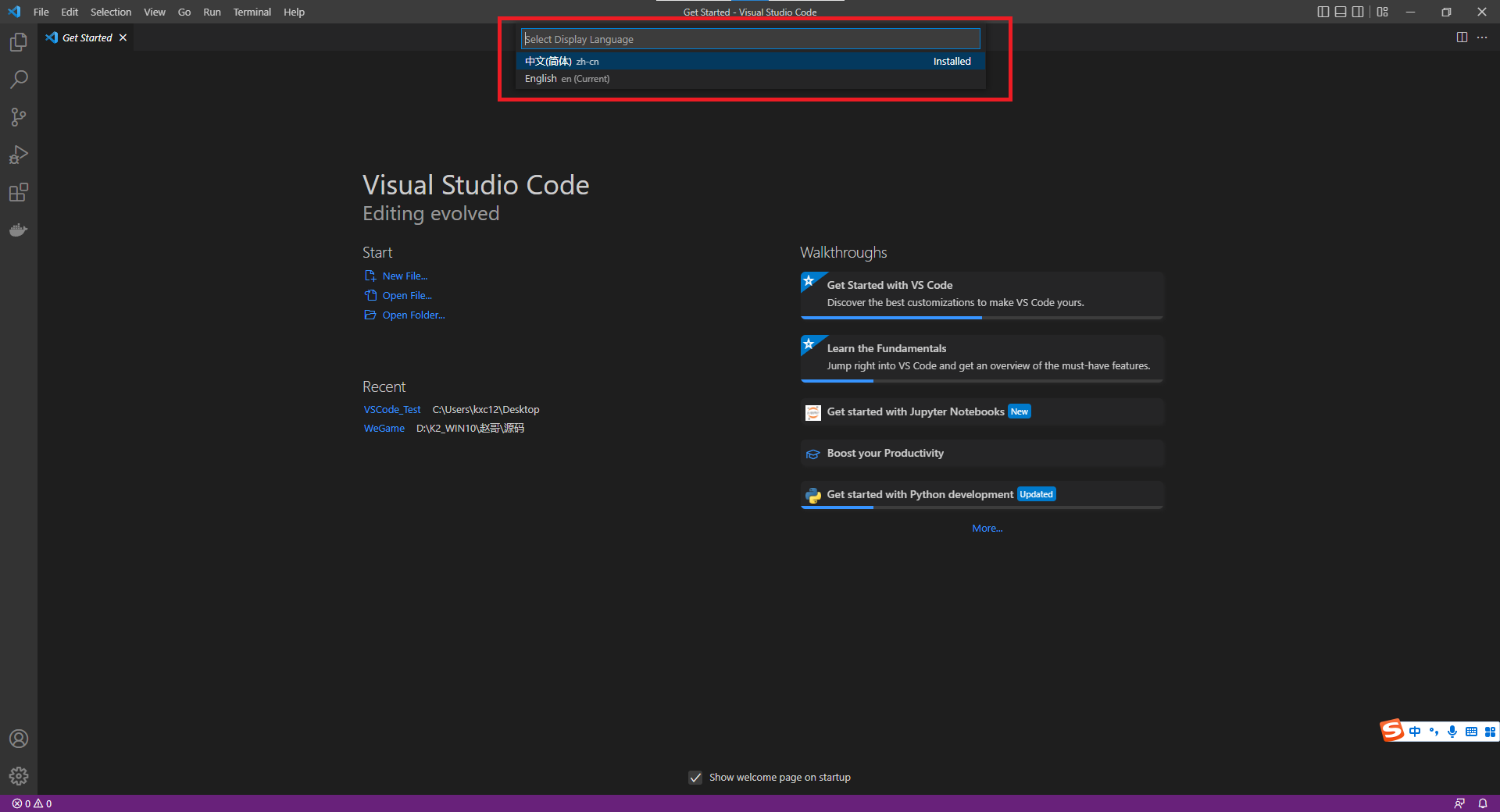The image size is (1500, 812).
Task: Open the editor More Actions menu
Action: click(x=1483, y=37)
